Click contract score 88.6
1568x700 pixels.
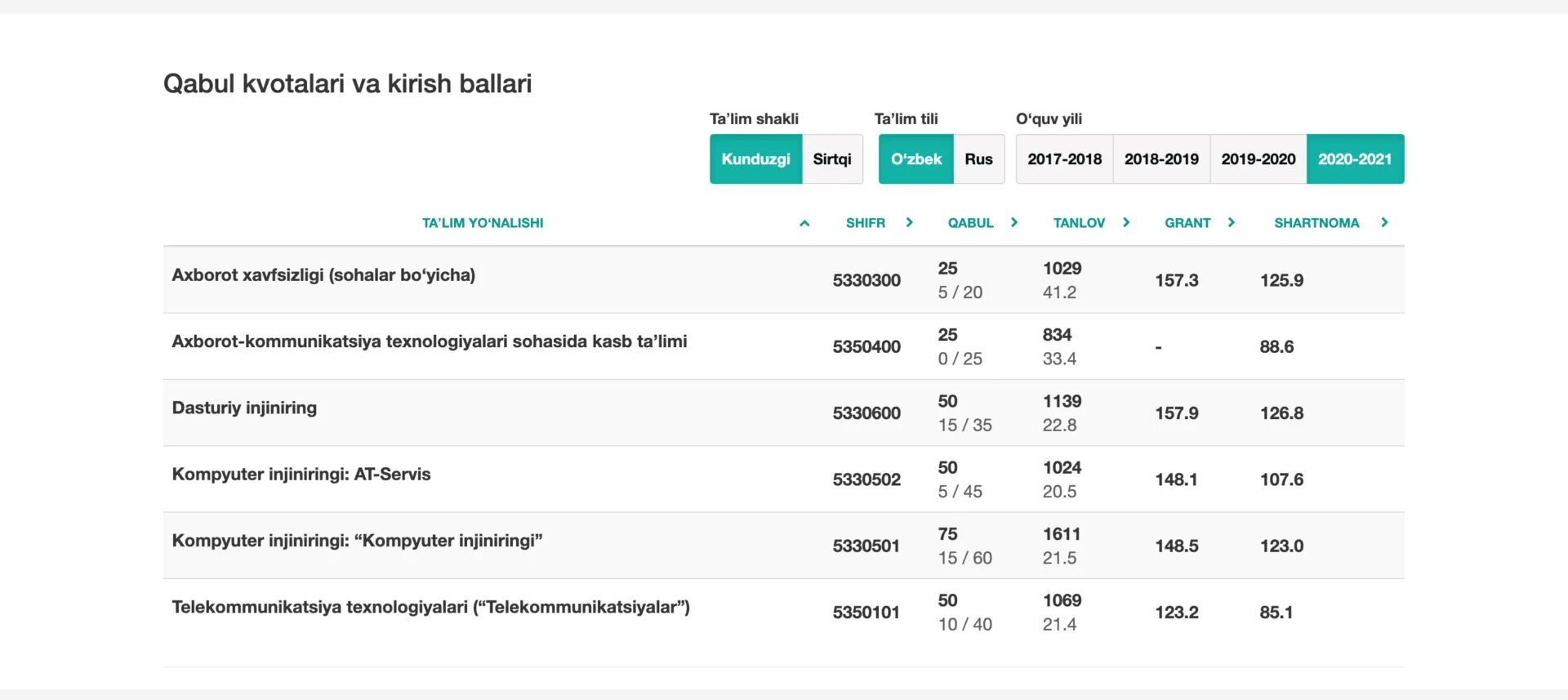1276,346
